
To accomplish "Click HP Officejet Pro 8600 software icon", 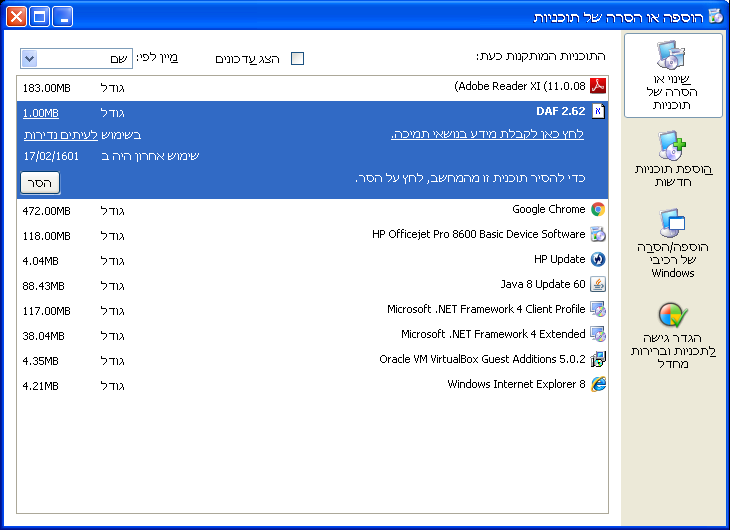I will tap(598, 234).
